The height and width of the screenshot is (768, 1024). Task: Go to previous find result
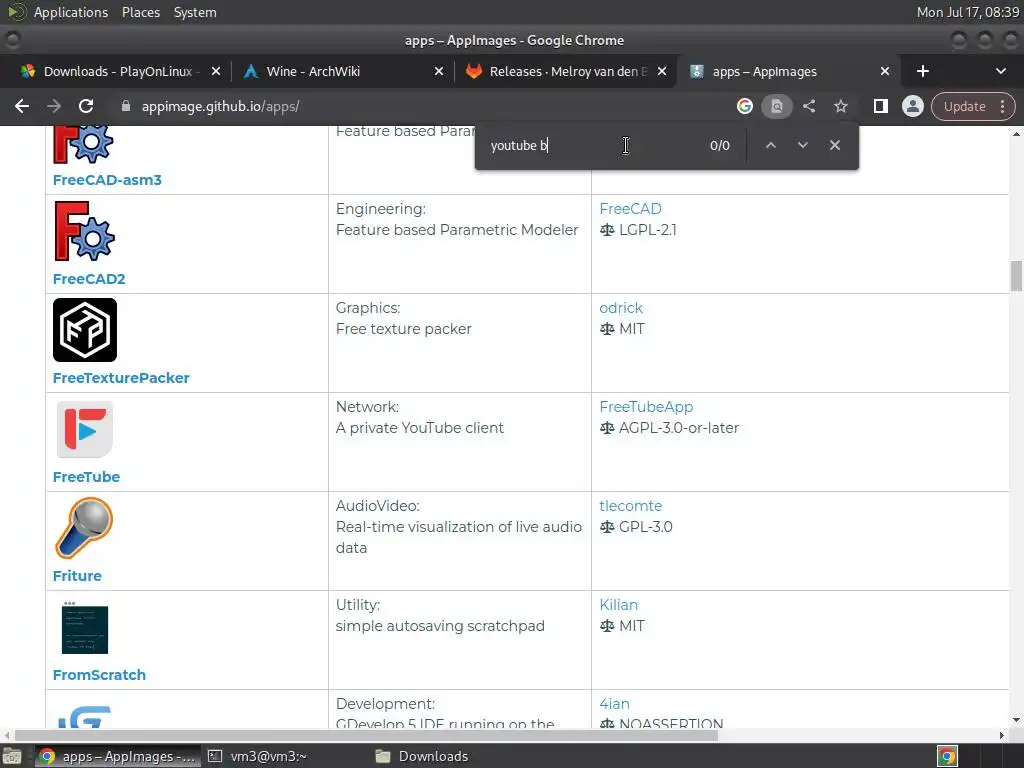[x=771, y=145]
